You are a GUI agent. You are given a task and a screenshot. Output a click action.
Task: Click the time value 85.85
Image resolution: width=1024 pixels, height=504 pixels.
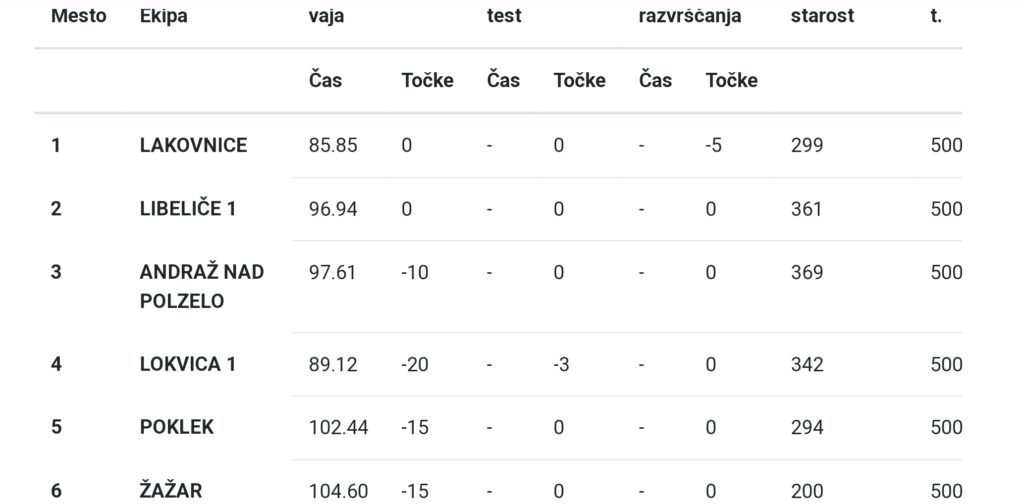coord(333,145)
